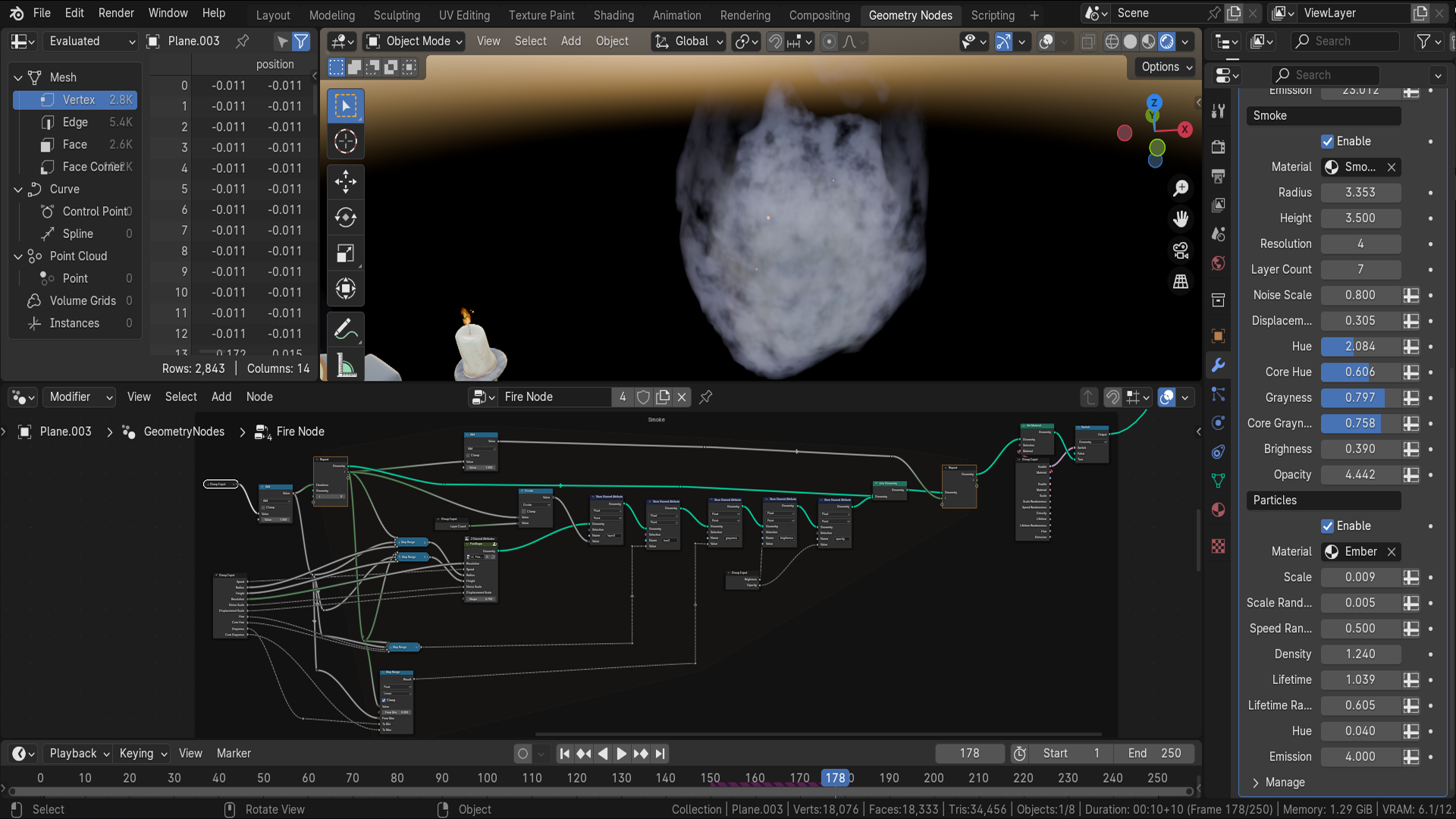
Task: Toggle viewport snapping magnet
Action: (x=775, y=42)
